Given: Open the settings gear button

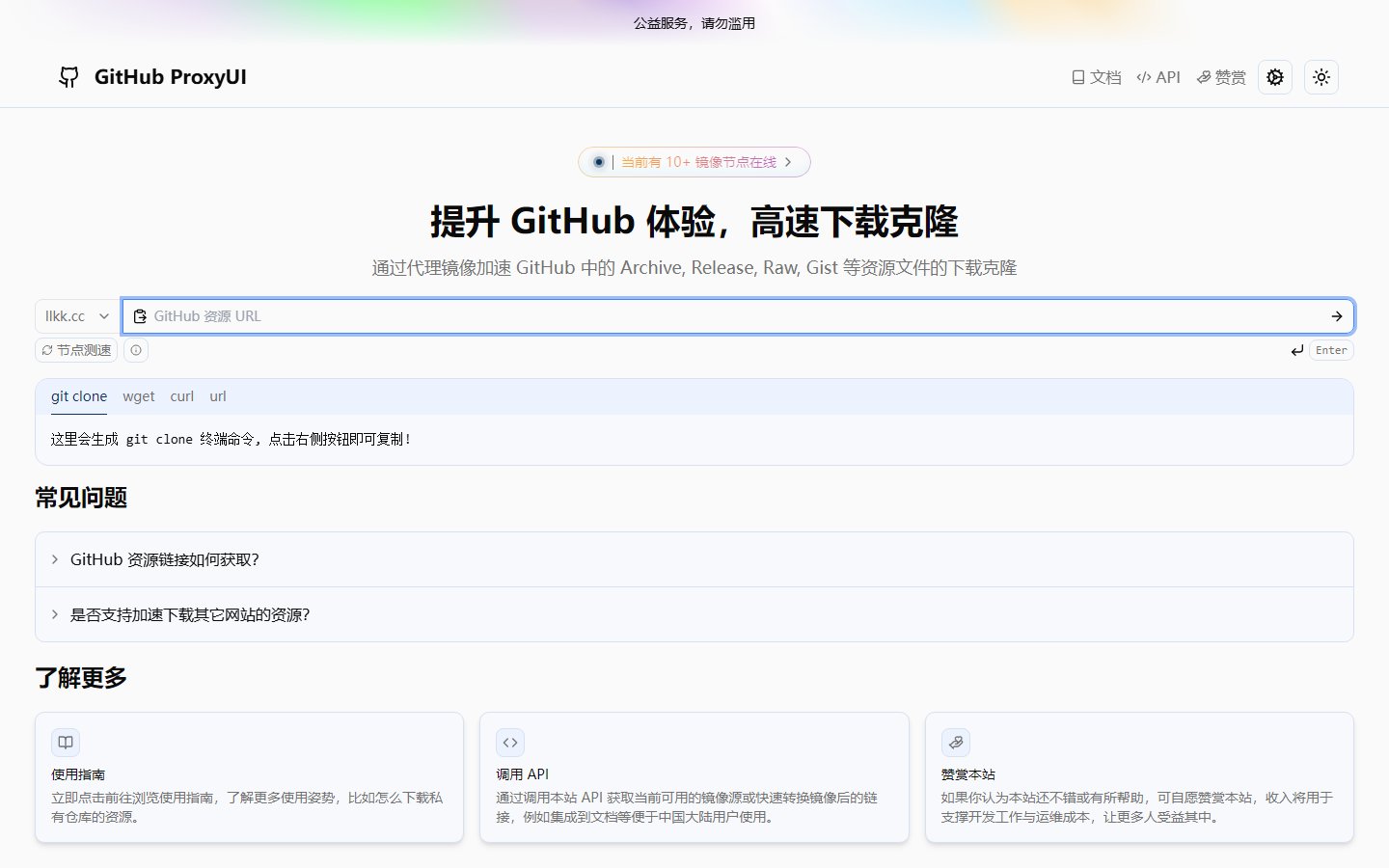Looking at the screenshot, I should 1275,77.
